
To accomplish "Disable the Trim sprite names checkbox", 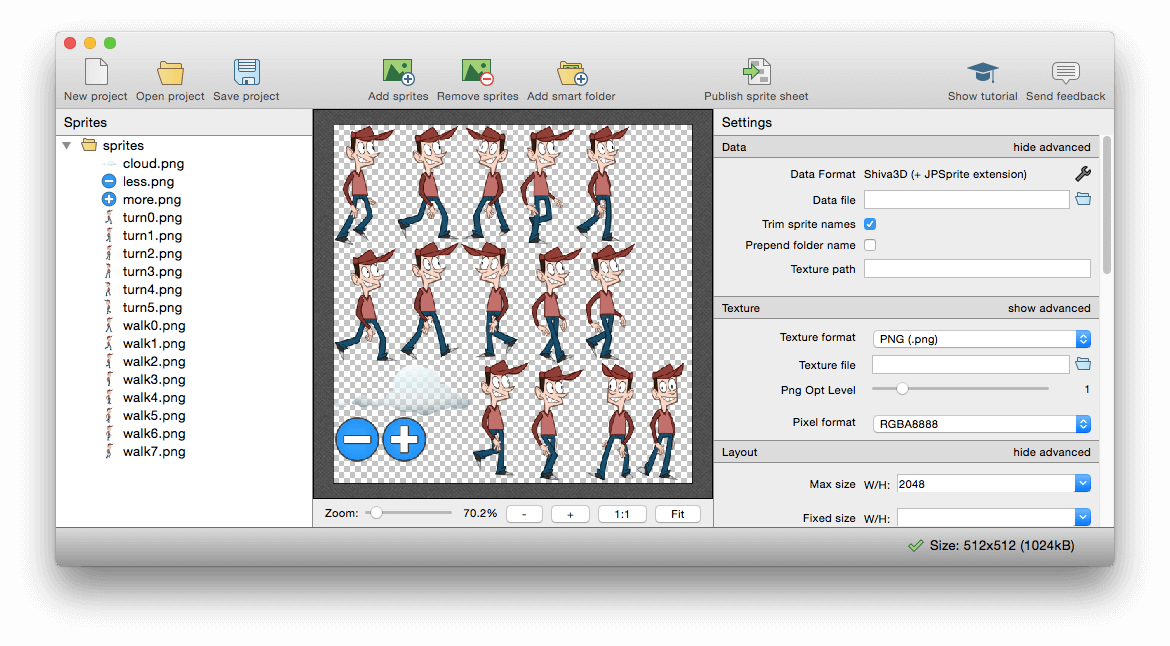I will pyautogui.click(x=870, y=224).
